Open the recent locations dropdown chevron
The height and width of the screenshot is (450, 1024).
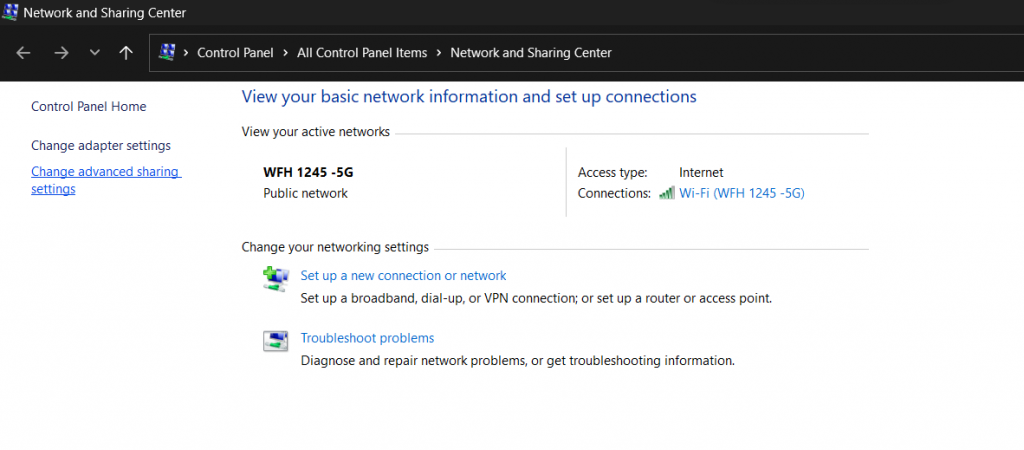tap(94, 53)
